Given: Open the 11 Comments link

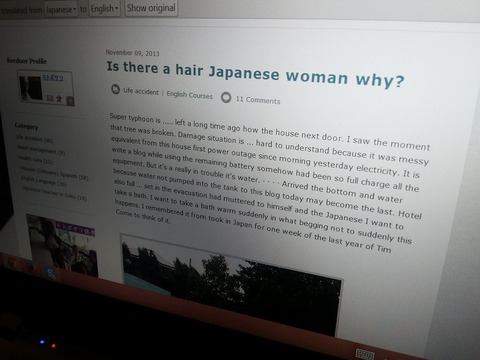Looking at the screenshot, I should [x=258, y=100].
